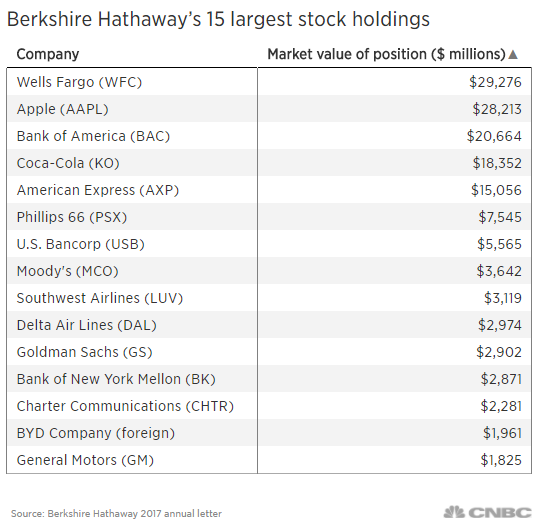
Task: Select Goldman Sachs (GS) row
Action: (269, 352)
